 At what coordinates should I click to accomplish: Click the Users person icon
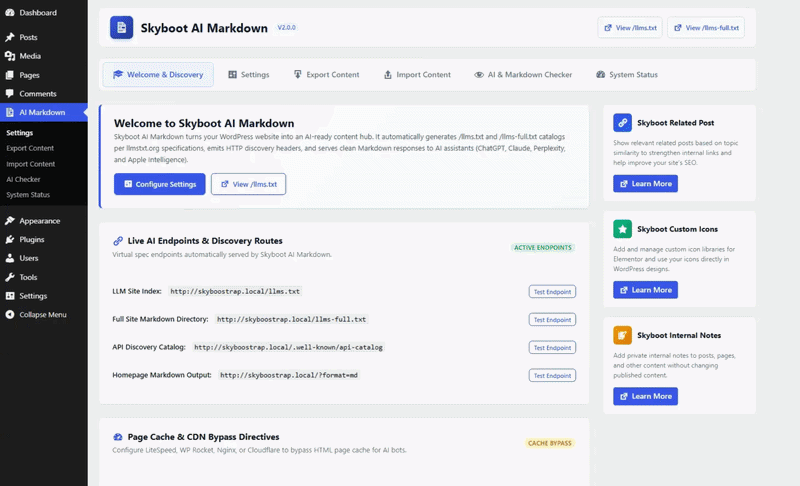(10, 258)
